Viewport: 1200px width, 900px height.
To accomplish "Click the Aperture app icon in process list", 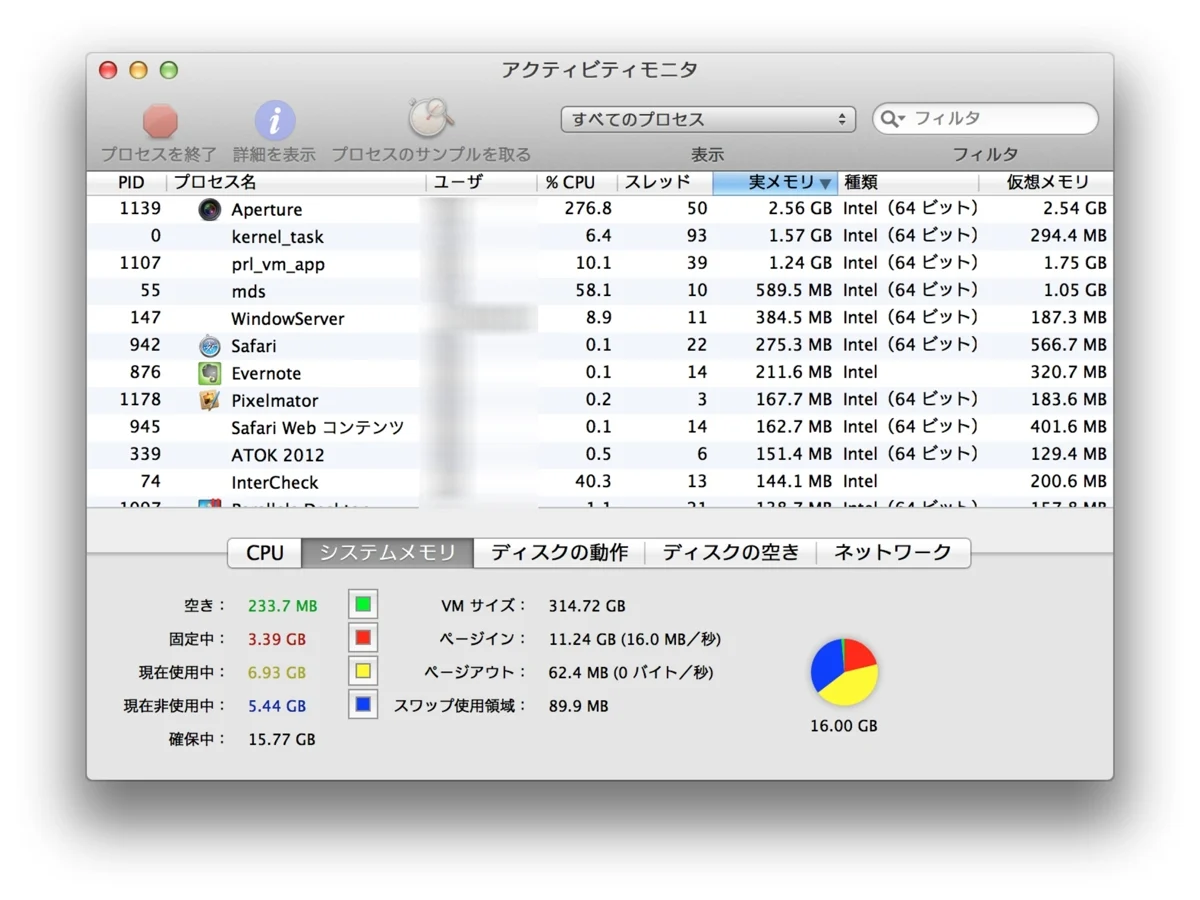I will [209, 209].
